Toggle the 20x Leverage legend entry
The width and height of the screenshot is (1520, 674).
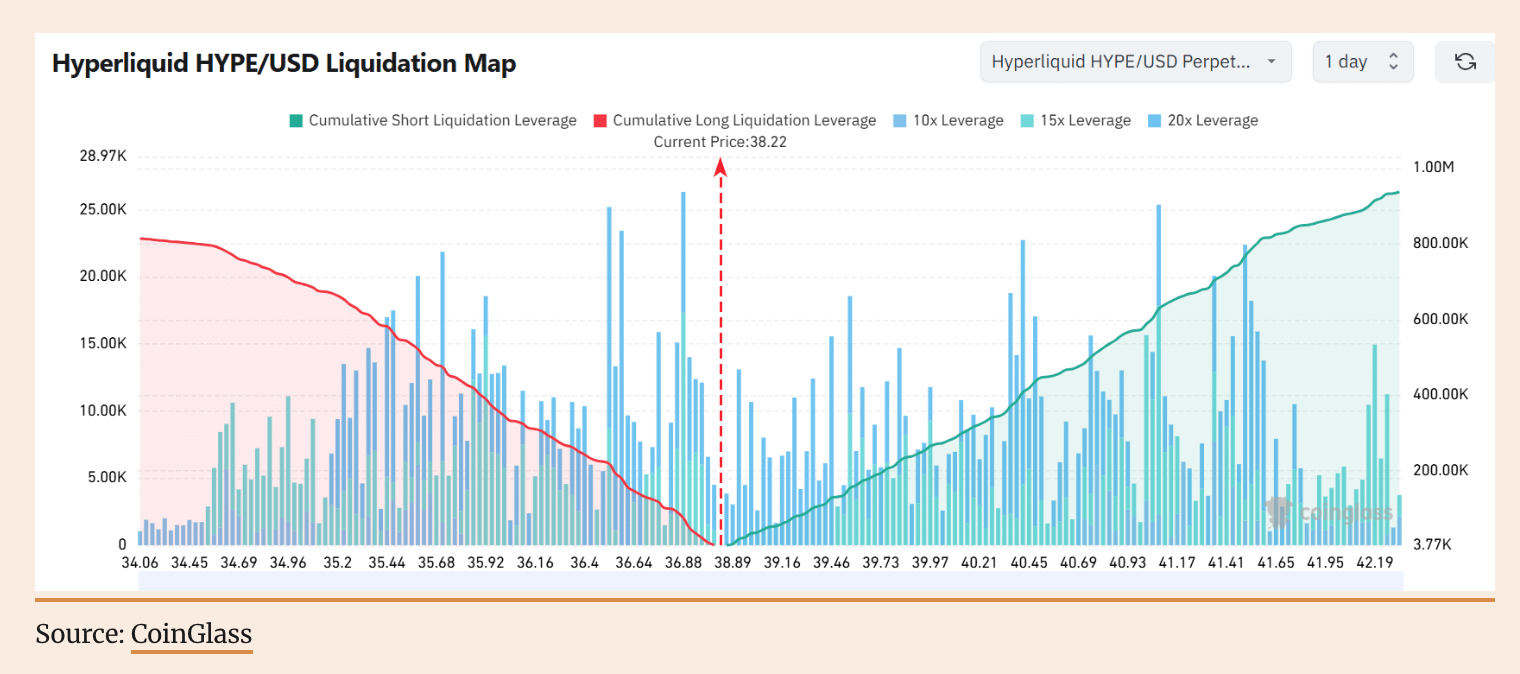point(1203,121)
